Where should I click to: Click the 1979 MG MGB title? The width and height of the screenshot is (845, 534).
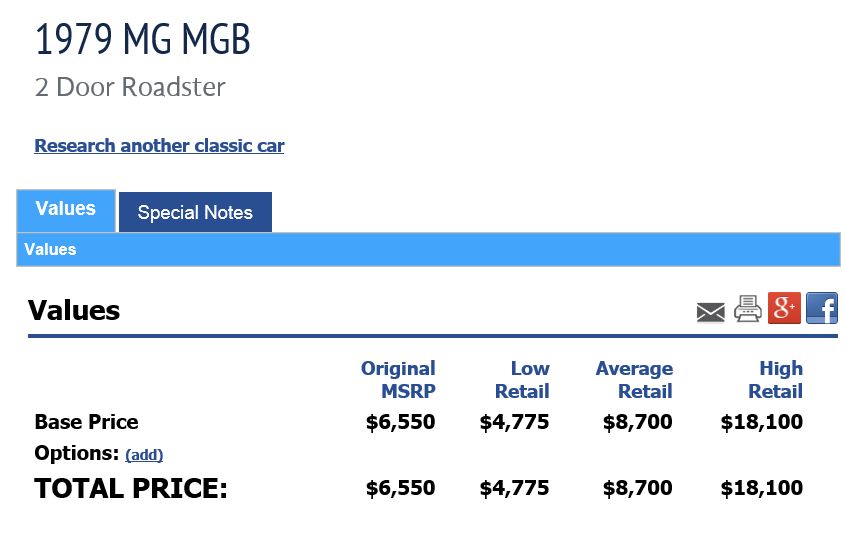[143, 39]
